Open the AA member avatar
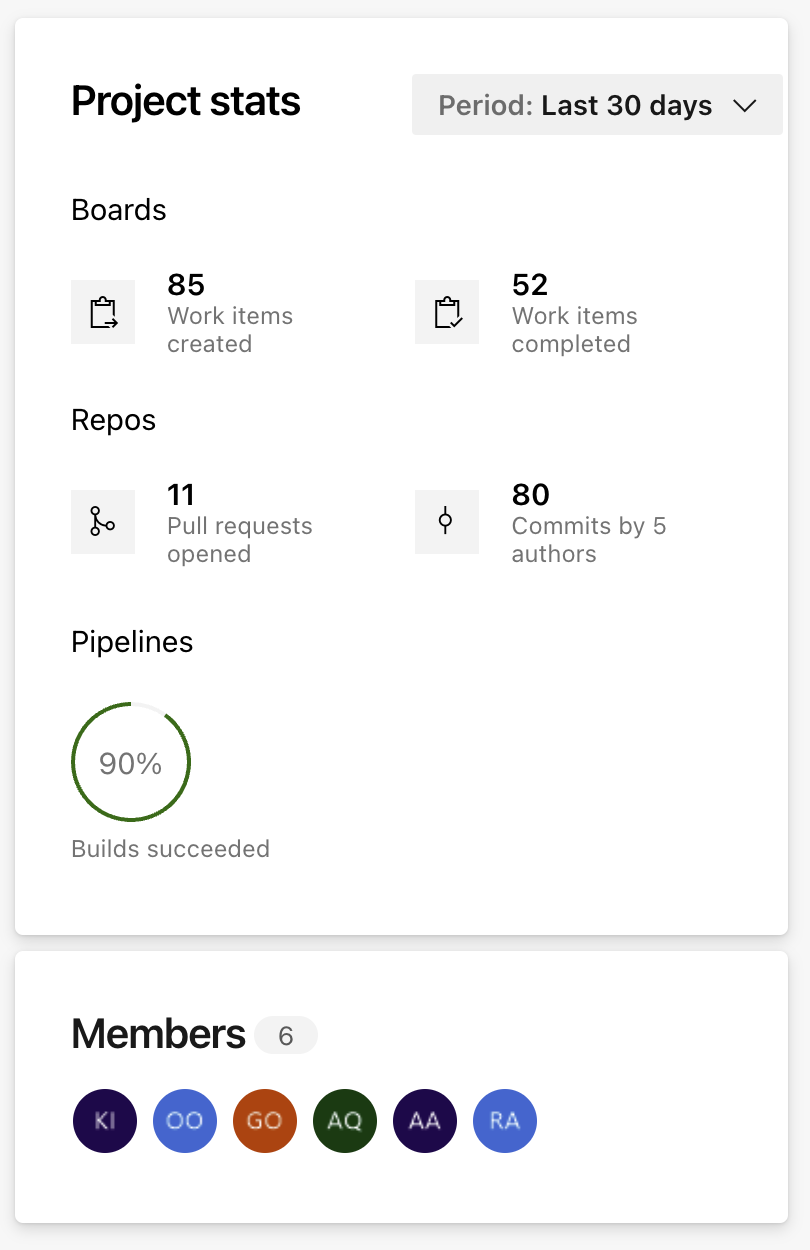 point(425,1121)
